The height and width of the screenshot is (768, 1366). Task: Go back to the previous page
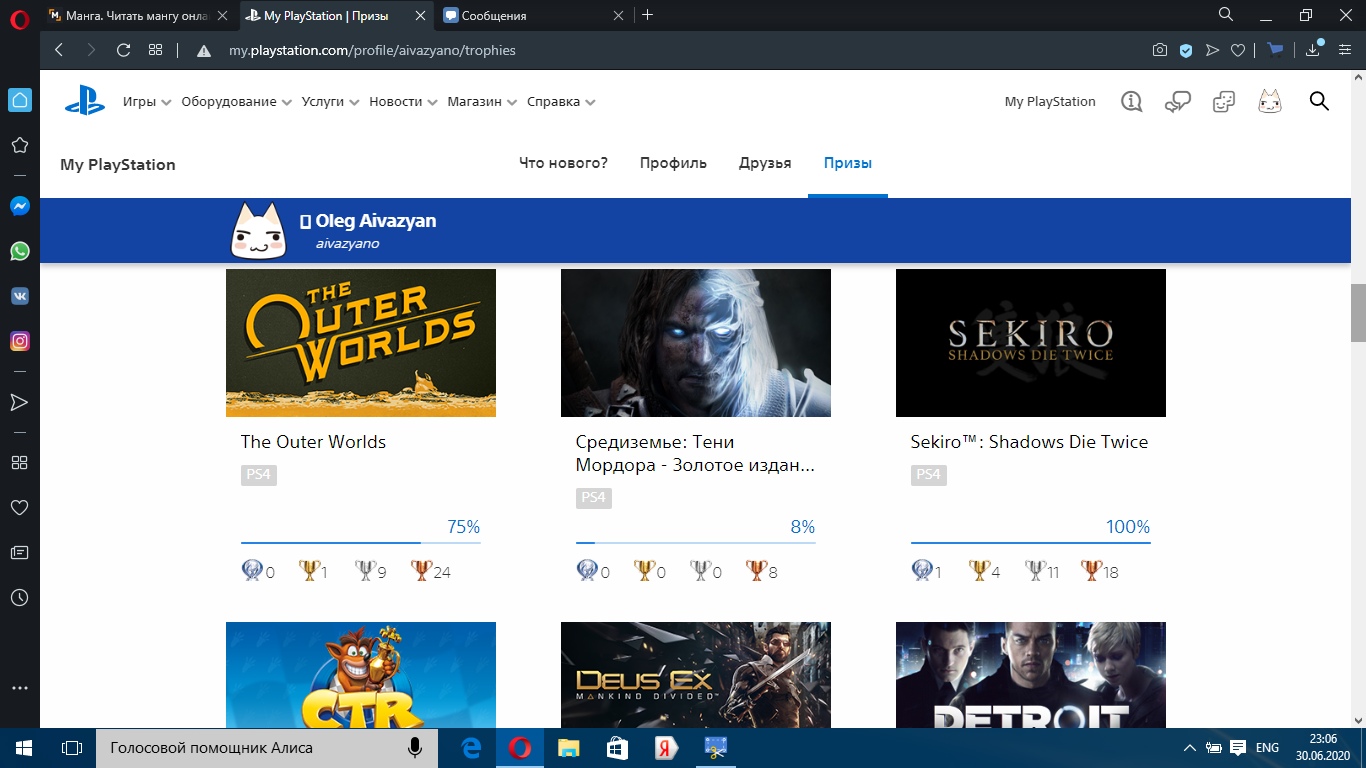(59, 50)
